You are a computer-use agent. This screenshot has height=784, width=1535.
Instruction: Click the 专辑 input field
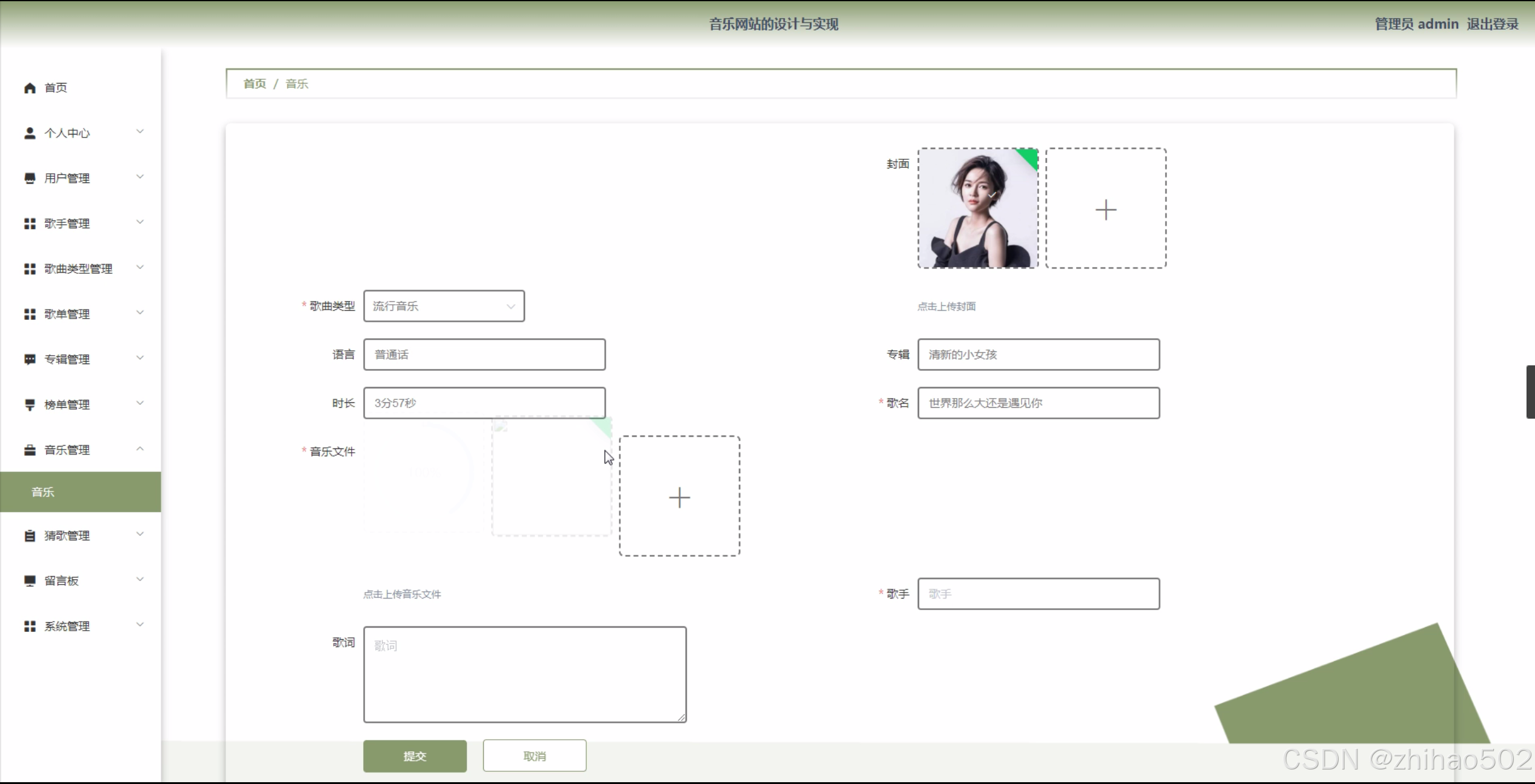coord(1038,354)
